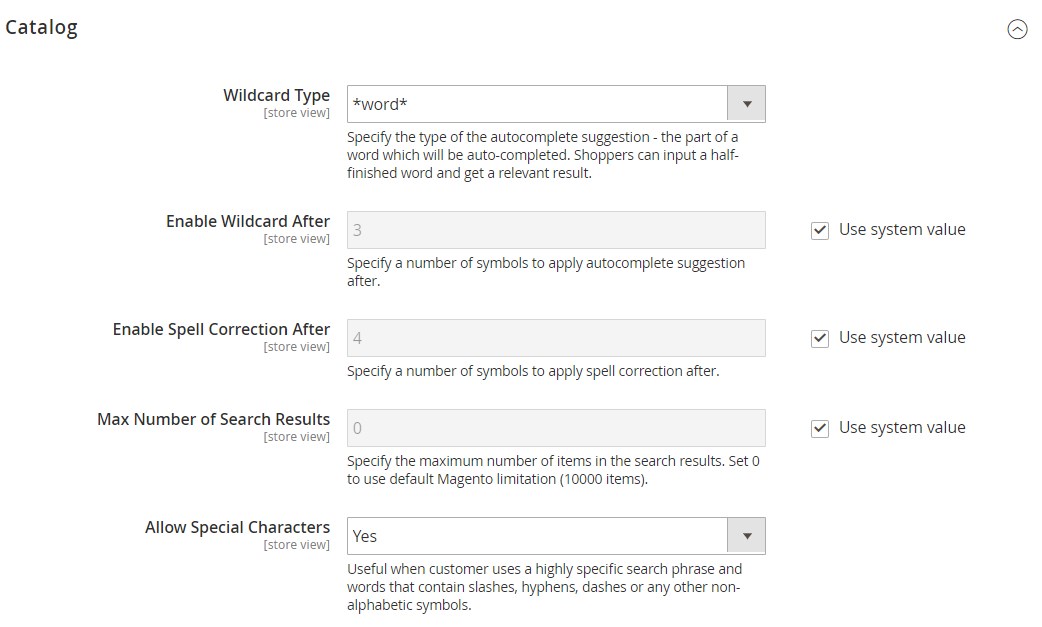
Task: Click the Enable Wildcard After label text
Action: pos(247,222)
